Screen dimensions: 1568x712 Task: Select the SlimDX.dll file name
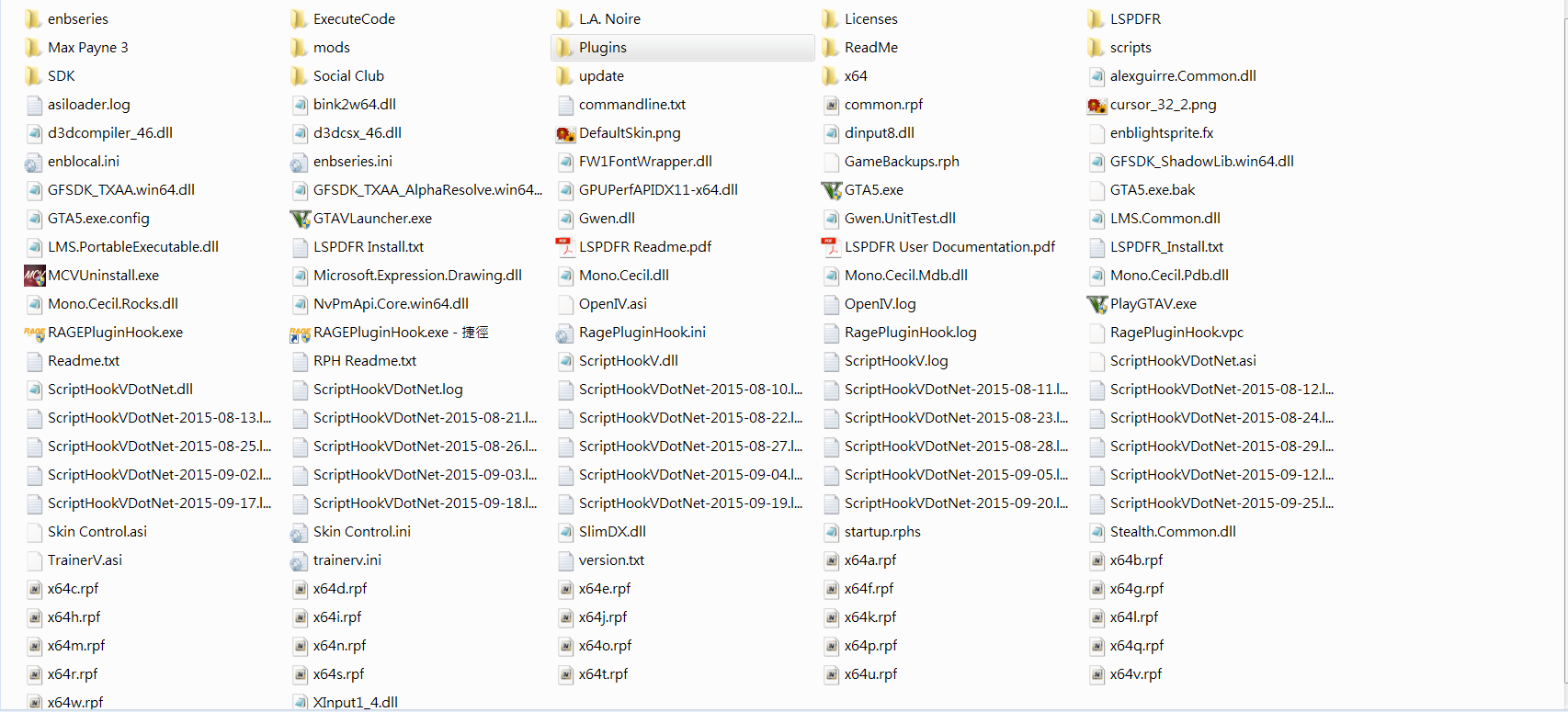click(612, 532)
